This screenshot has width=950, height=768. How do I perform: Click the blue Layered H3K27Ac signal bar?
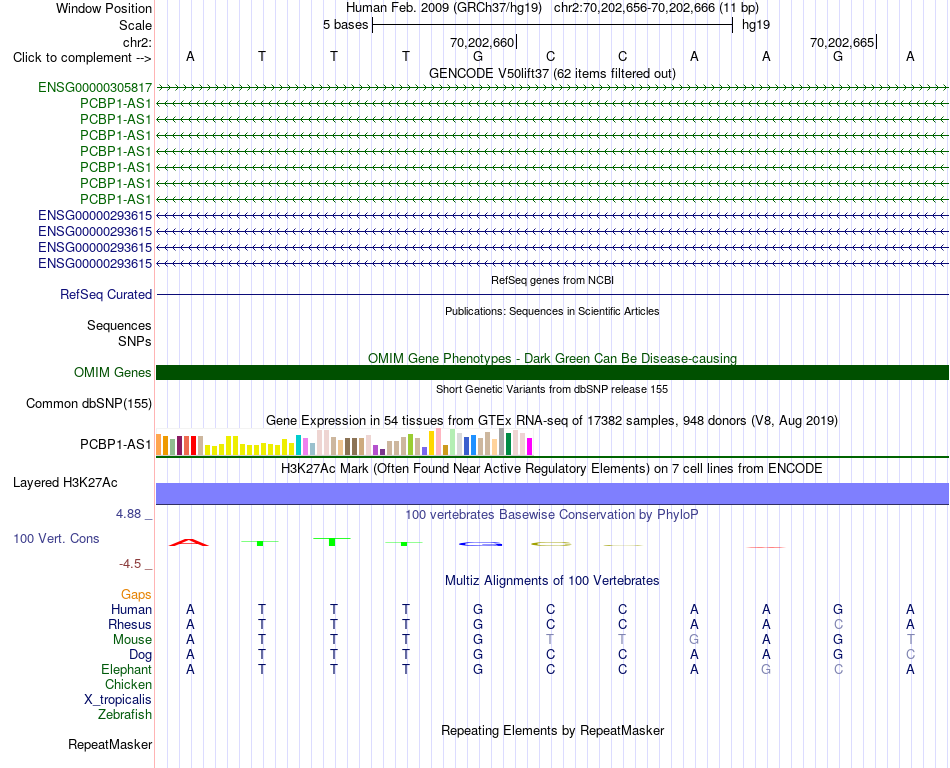click(552, 494)
